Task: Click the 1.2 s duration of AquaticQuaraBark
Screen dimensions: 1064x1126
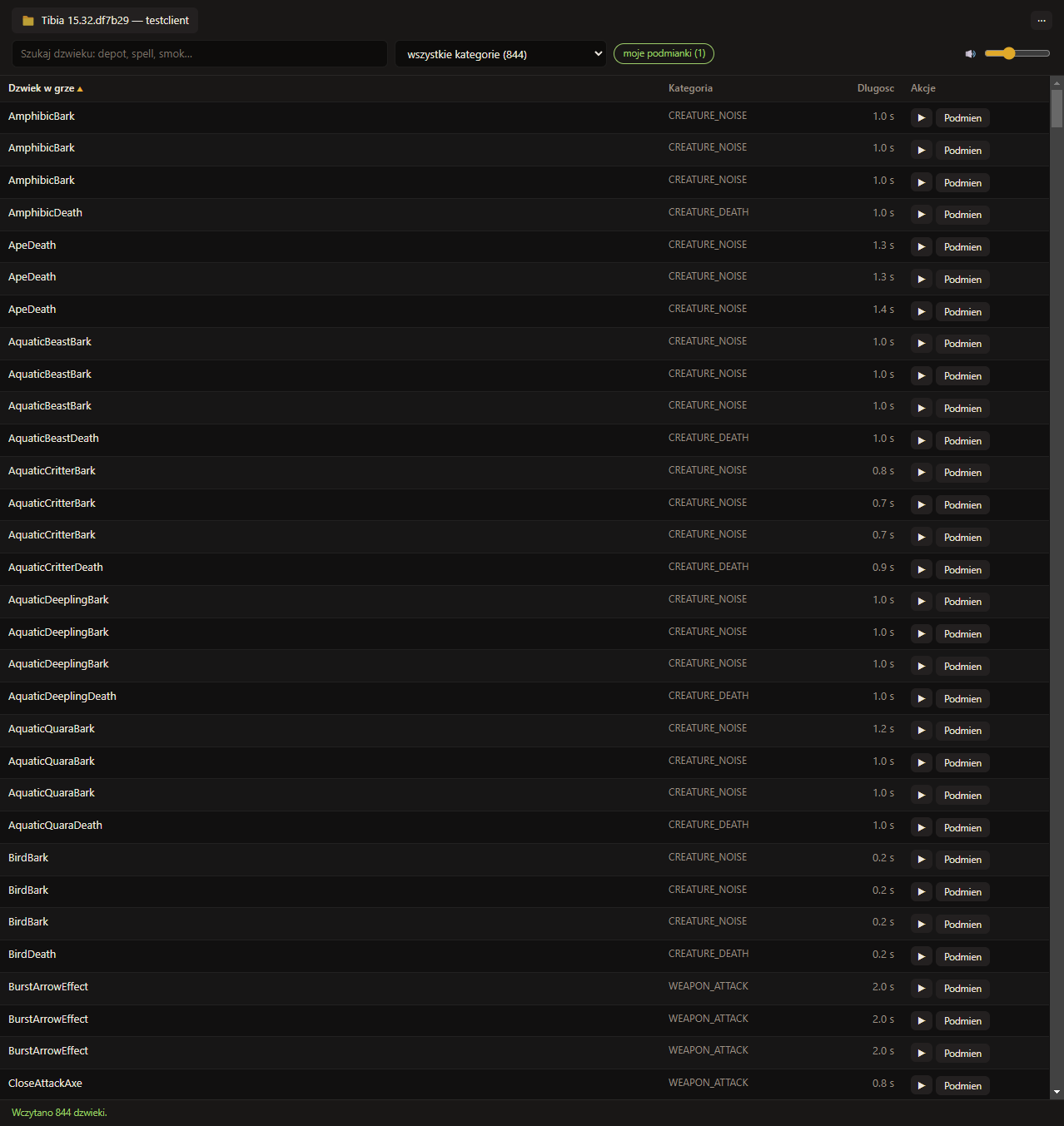Action: click(x=883, y=729)
